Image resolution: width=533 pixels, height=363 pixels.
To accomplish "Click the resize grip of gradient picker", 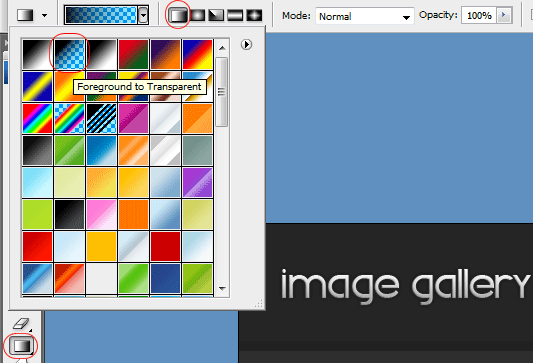I will coord(259,304).
